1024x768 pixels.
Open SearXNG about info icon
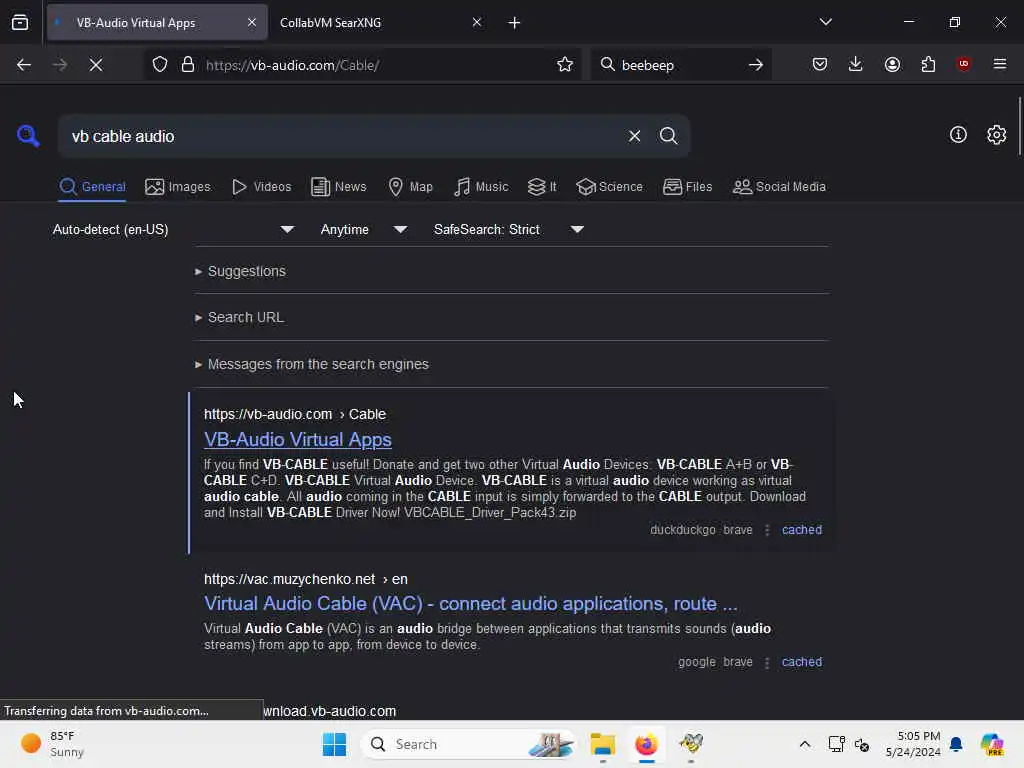point(958,135)
